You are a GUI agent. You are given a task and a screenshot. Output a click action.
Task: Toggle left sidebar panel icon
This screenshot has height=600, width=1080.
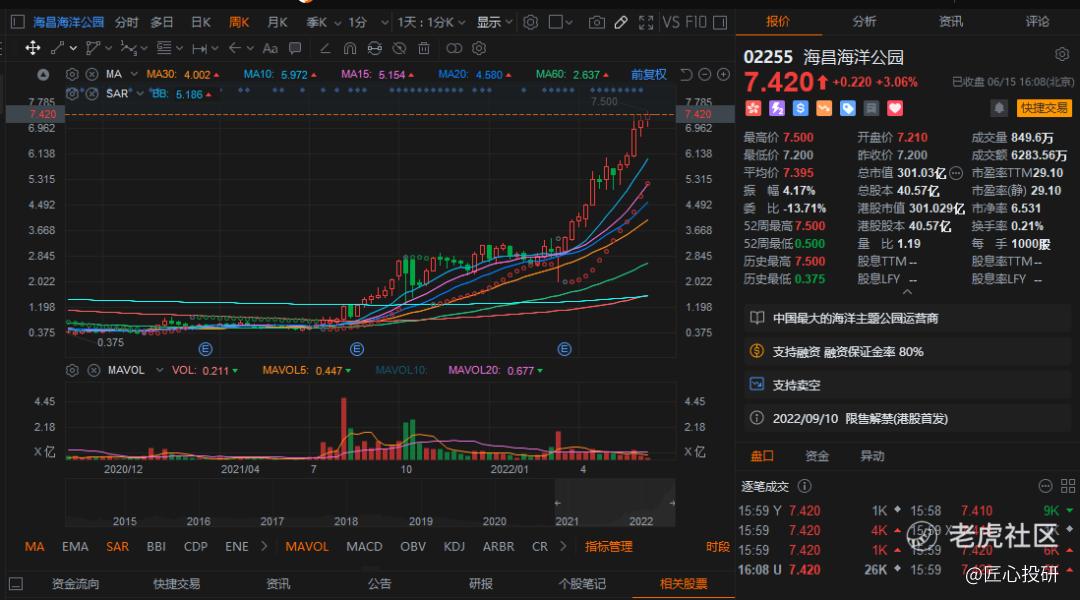tap(18, 23)
